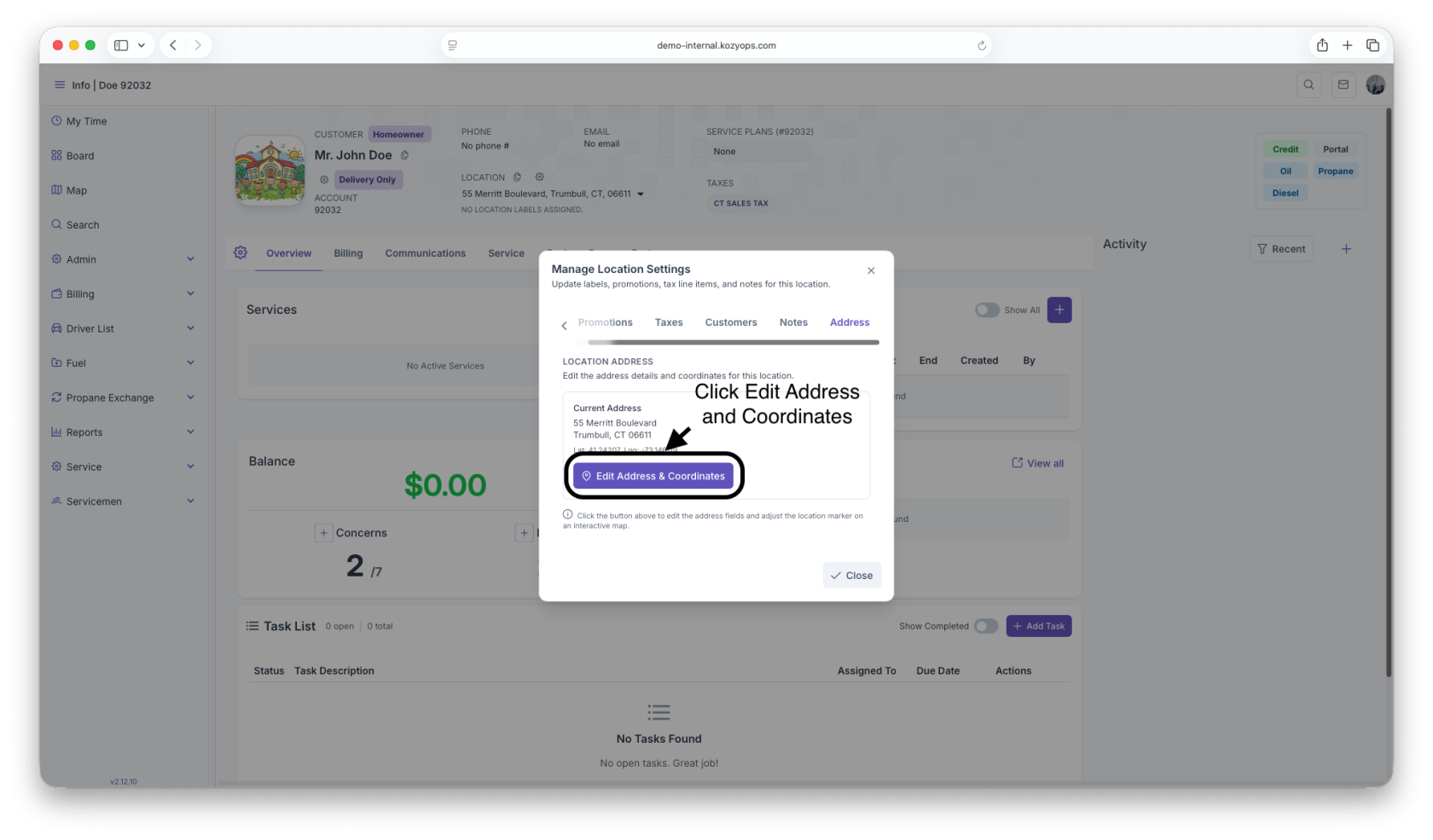Click Edit Address & Coordinates button
The height and width of the screenshot is (840, 1433).
coord(653,477)
